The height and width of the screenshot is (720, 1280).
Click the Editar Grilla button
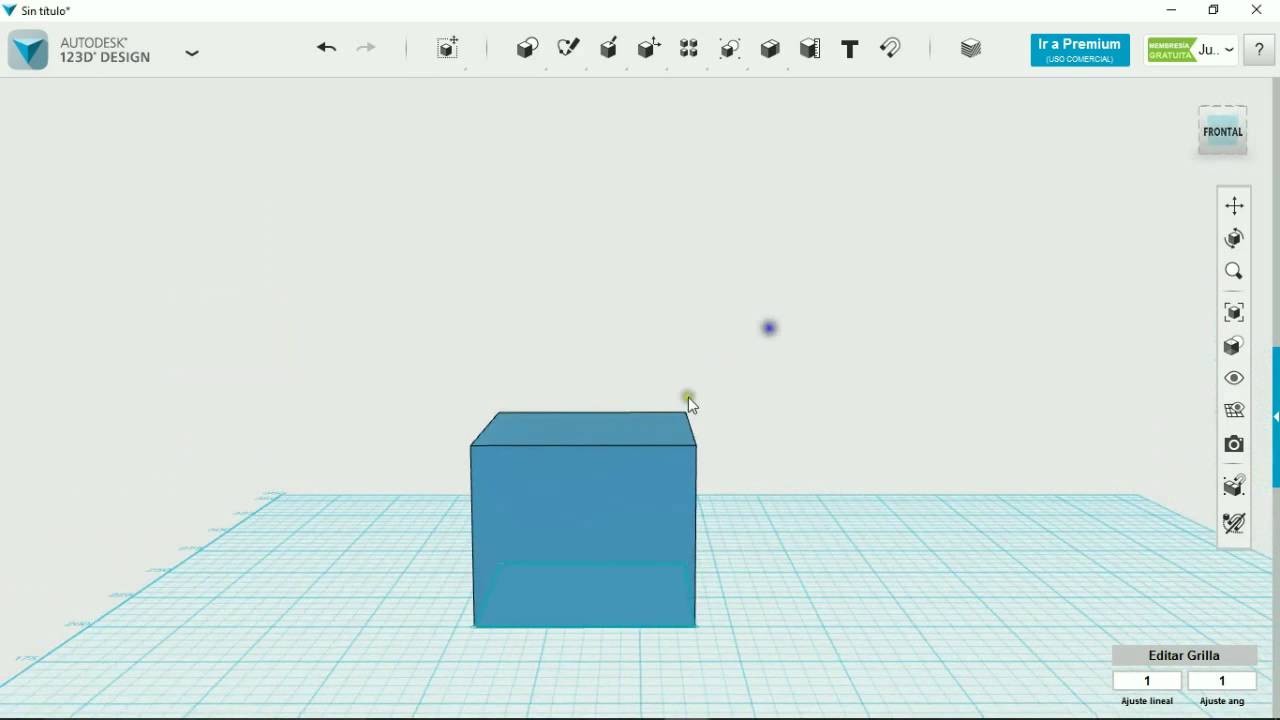[1184, 655]
